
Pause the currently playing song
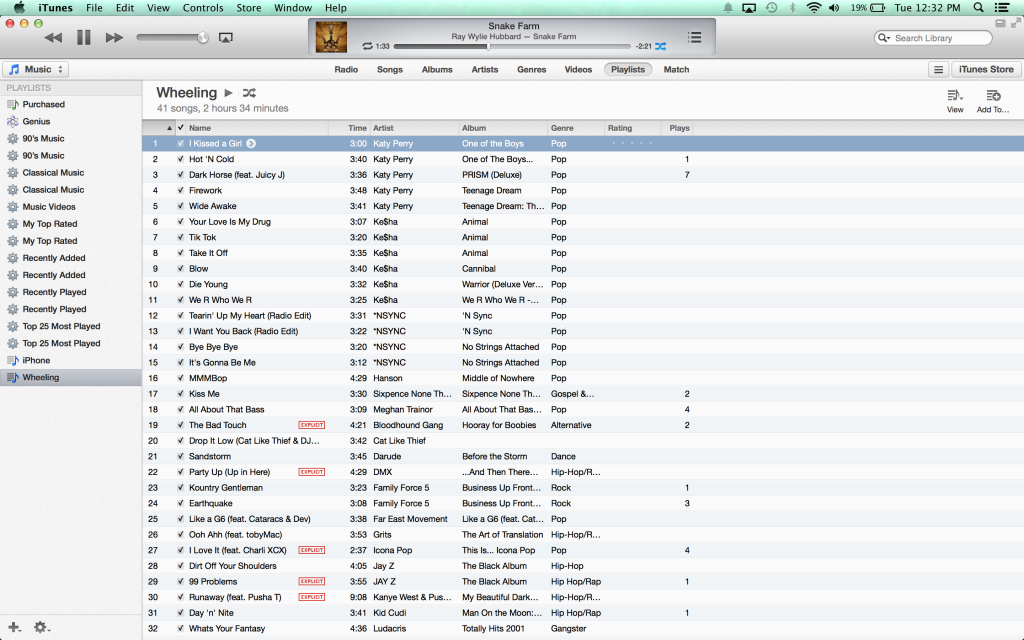pos(84,38)
